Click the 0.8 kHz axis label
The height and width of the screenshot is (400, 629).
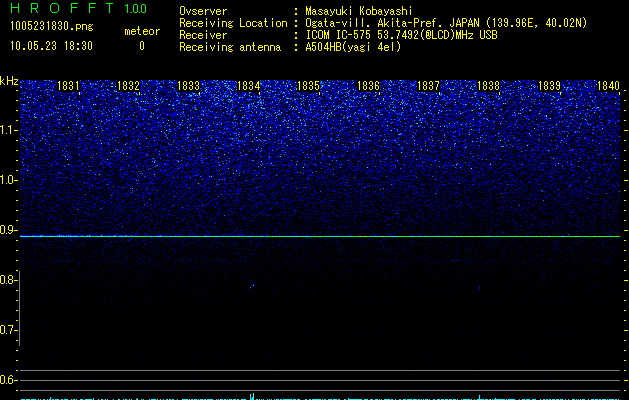click(8, 280)
